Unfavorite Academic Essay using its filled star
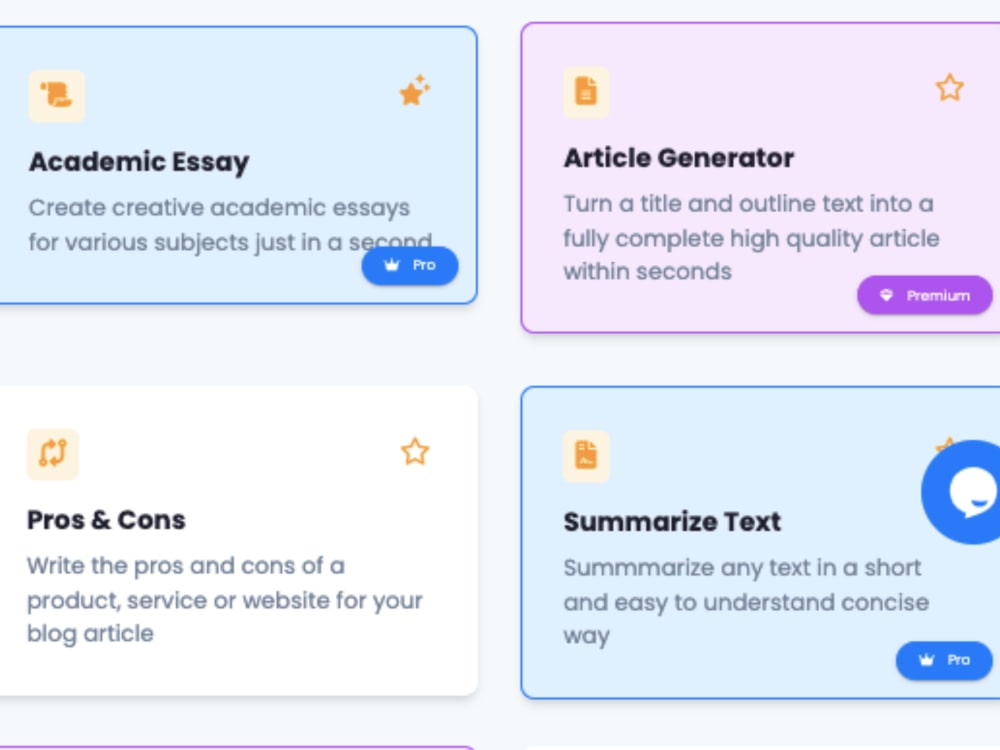Image resolution: width=1000 pixels, height=750 pixels. 413,90
